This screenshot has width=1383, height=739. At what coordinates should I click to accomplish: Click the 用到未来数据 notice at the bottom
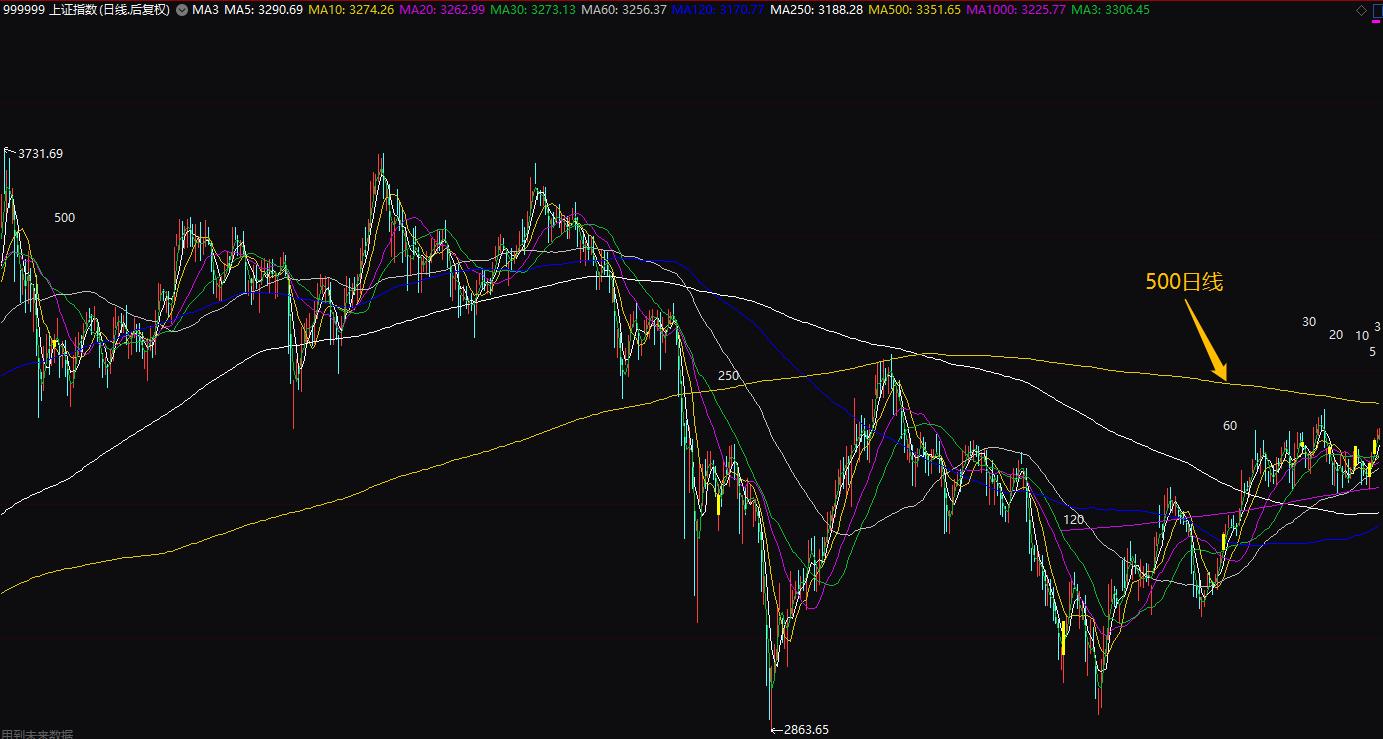pyautogui.click(x=37, y=734)
